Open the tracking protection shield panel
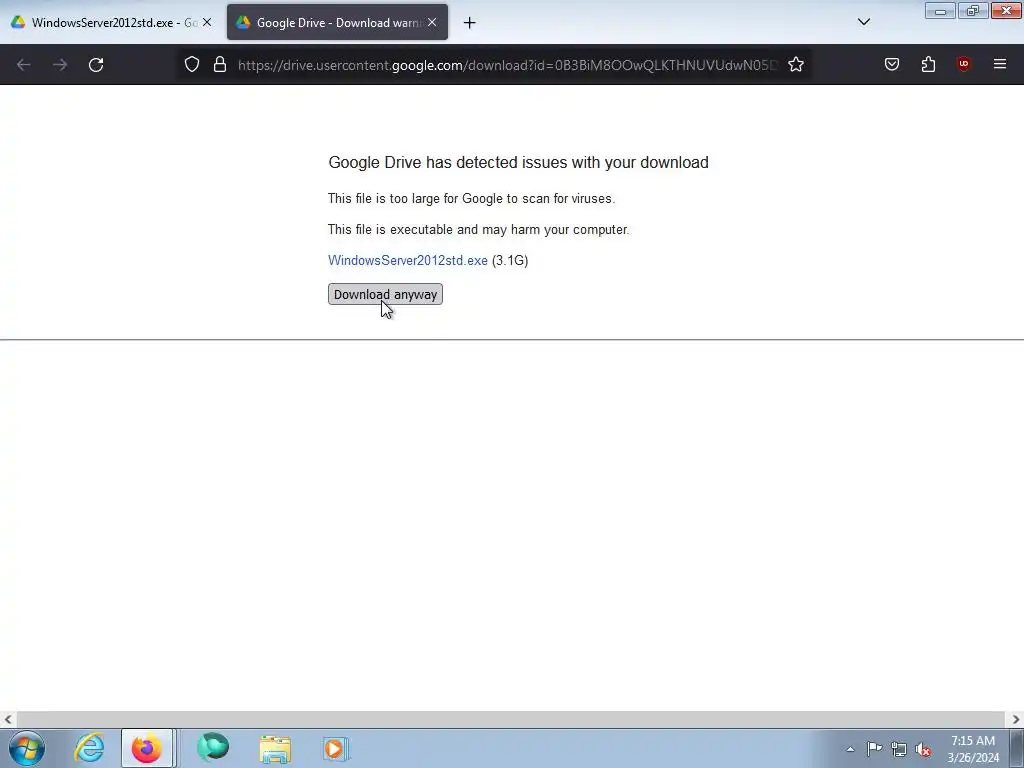 191,65
